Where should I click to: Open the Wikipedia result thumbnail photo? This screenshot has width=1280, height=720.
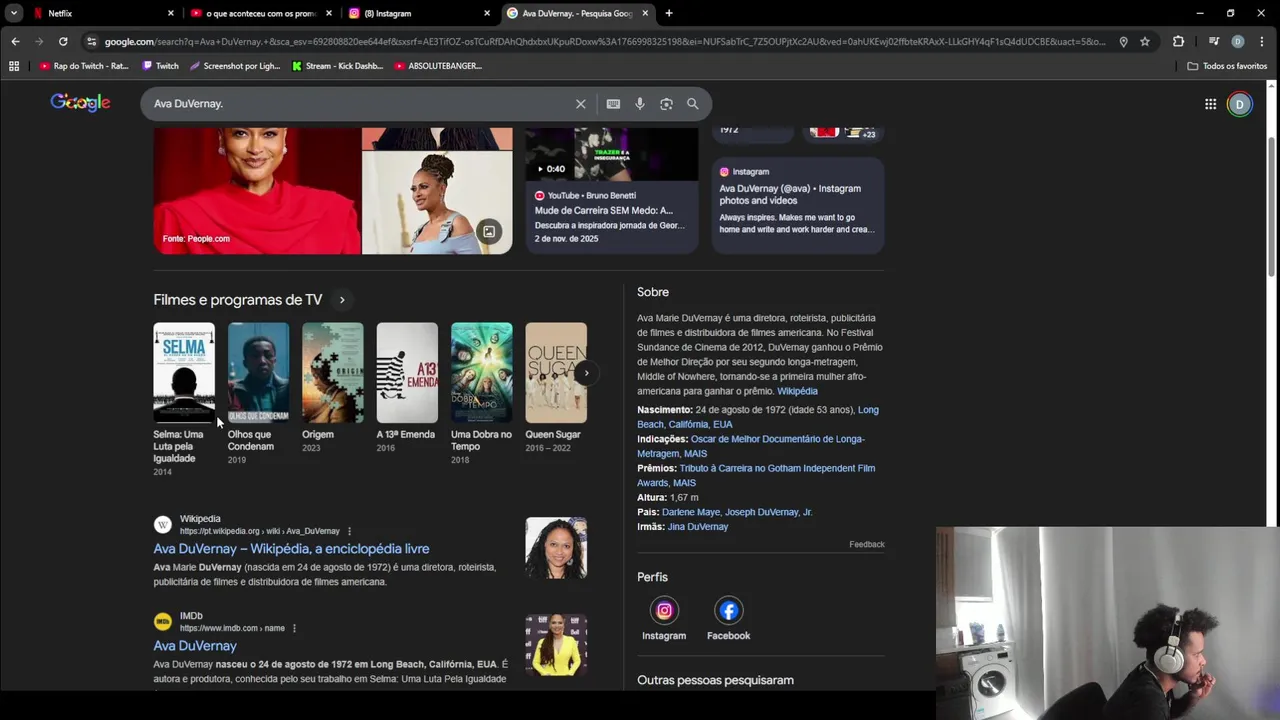(556, 548)
